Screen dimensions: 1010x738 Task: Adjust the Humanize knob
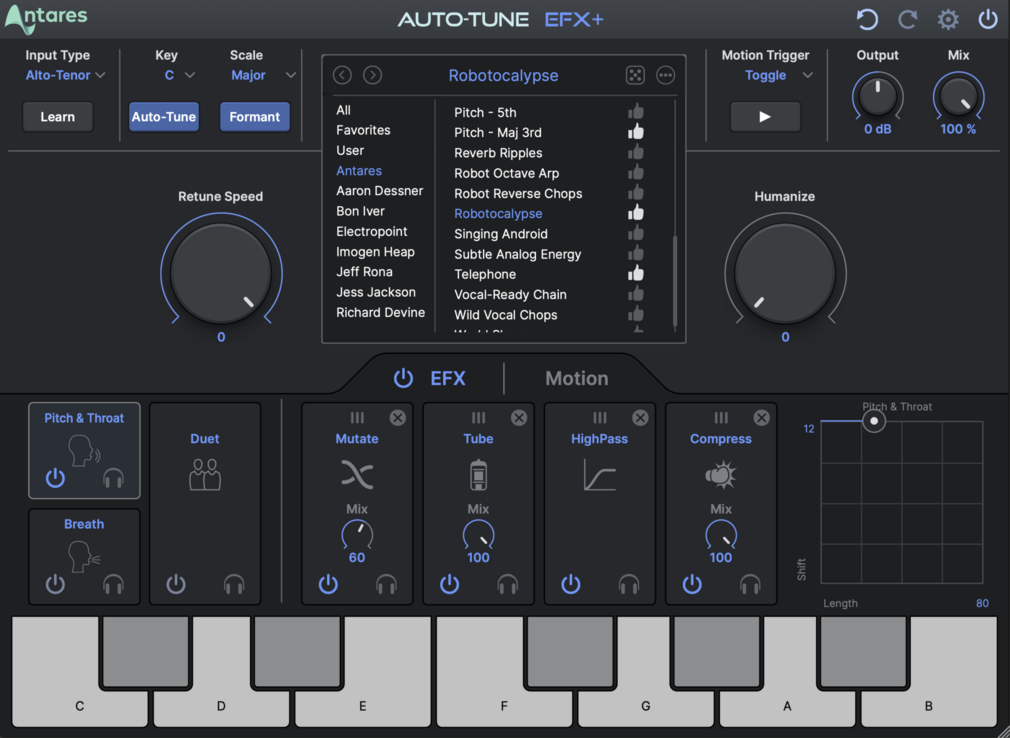(x=785, y=272)
